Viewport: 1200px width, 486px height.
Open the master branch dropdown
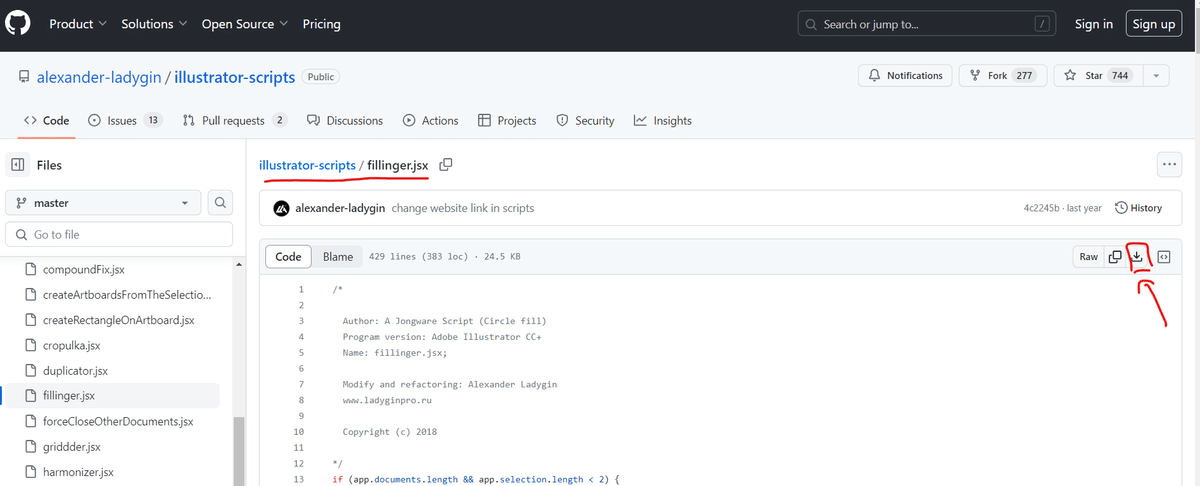(x=104, y=203)
